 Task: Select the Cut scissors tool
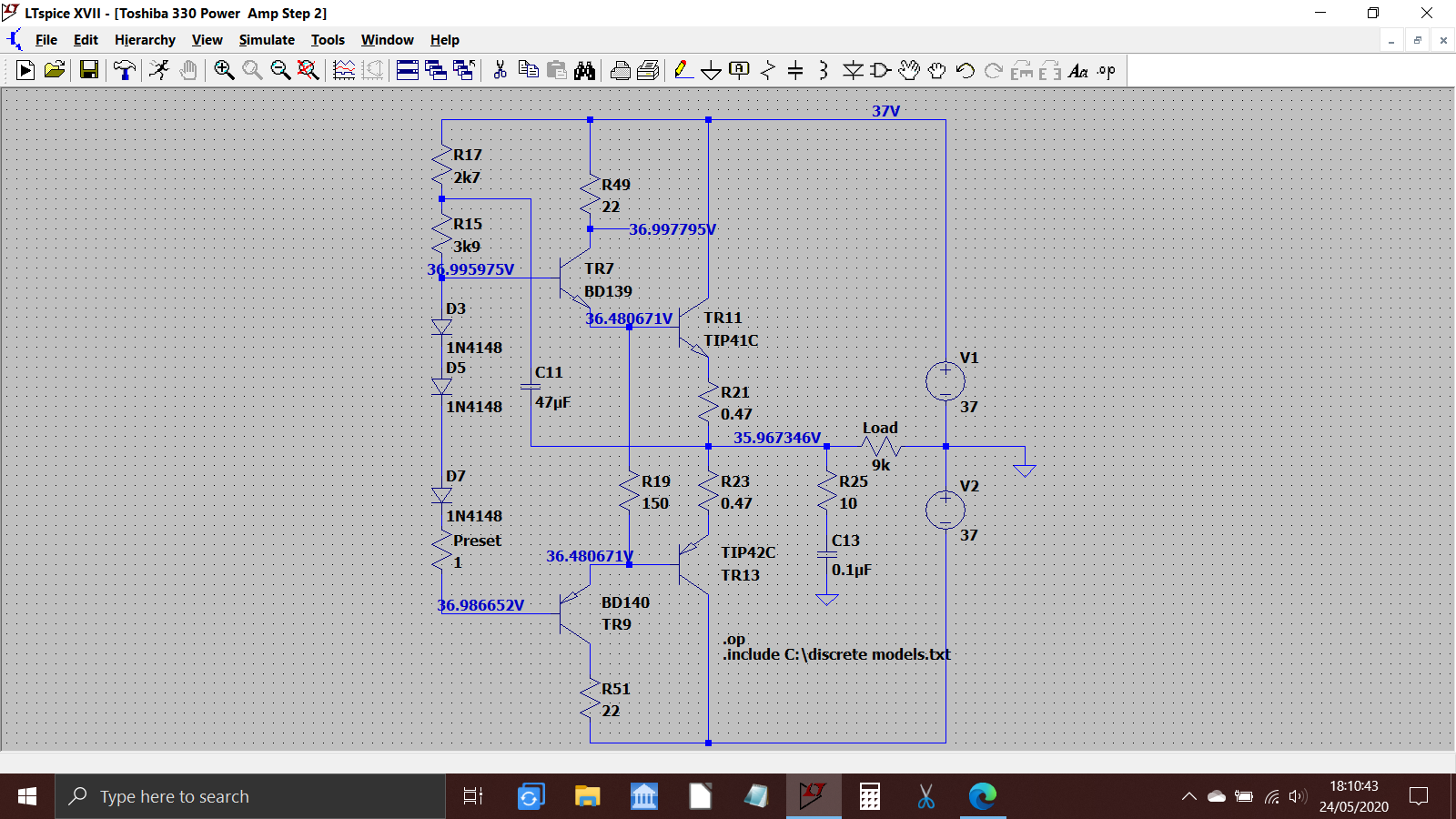click(x=500, y=70)
